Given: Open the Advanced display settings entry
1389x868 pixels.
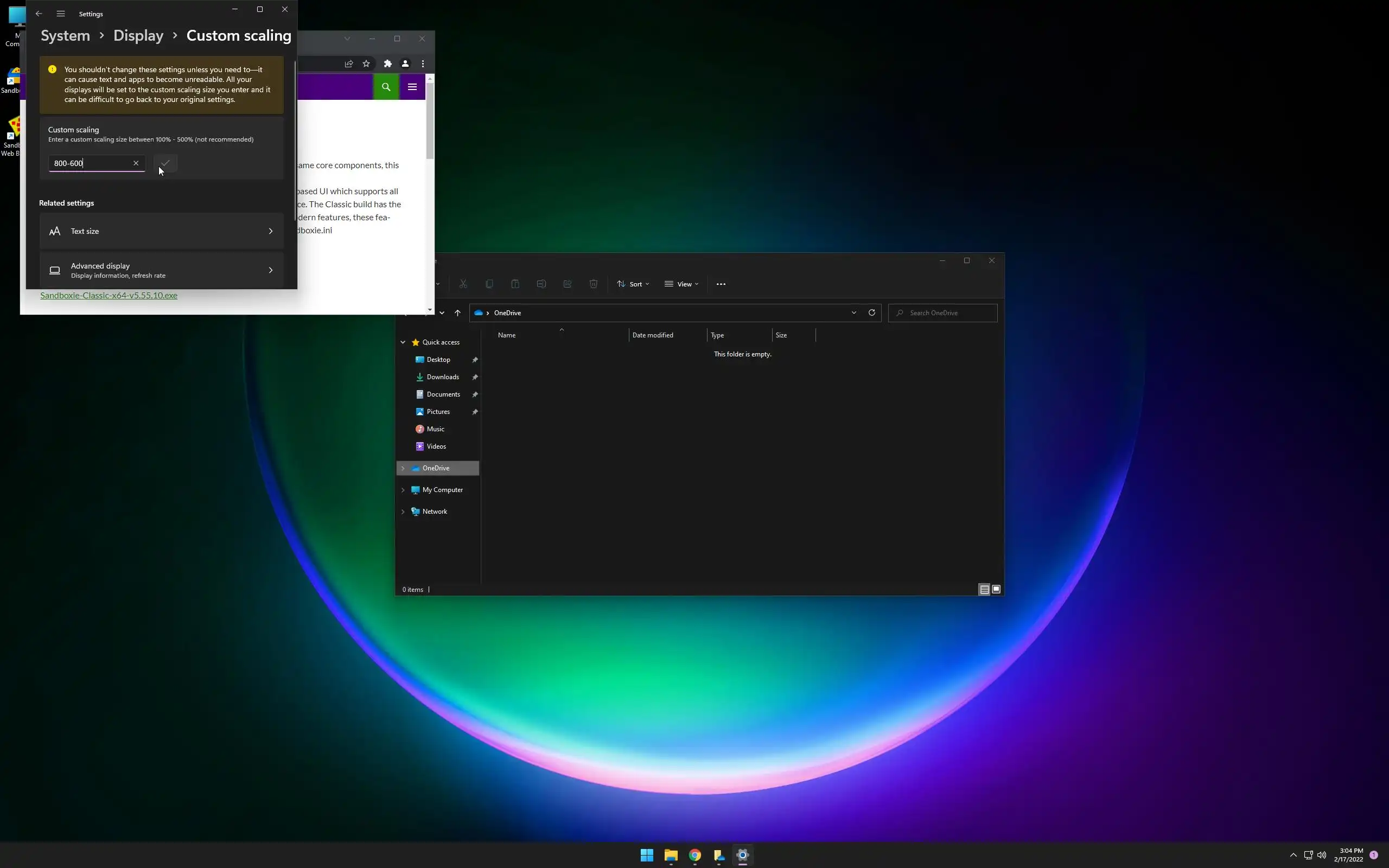Looking at the screenshot, I should pos(161,270).
